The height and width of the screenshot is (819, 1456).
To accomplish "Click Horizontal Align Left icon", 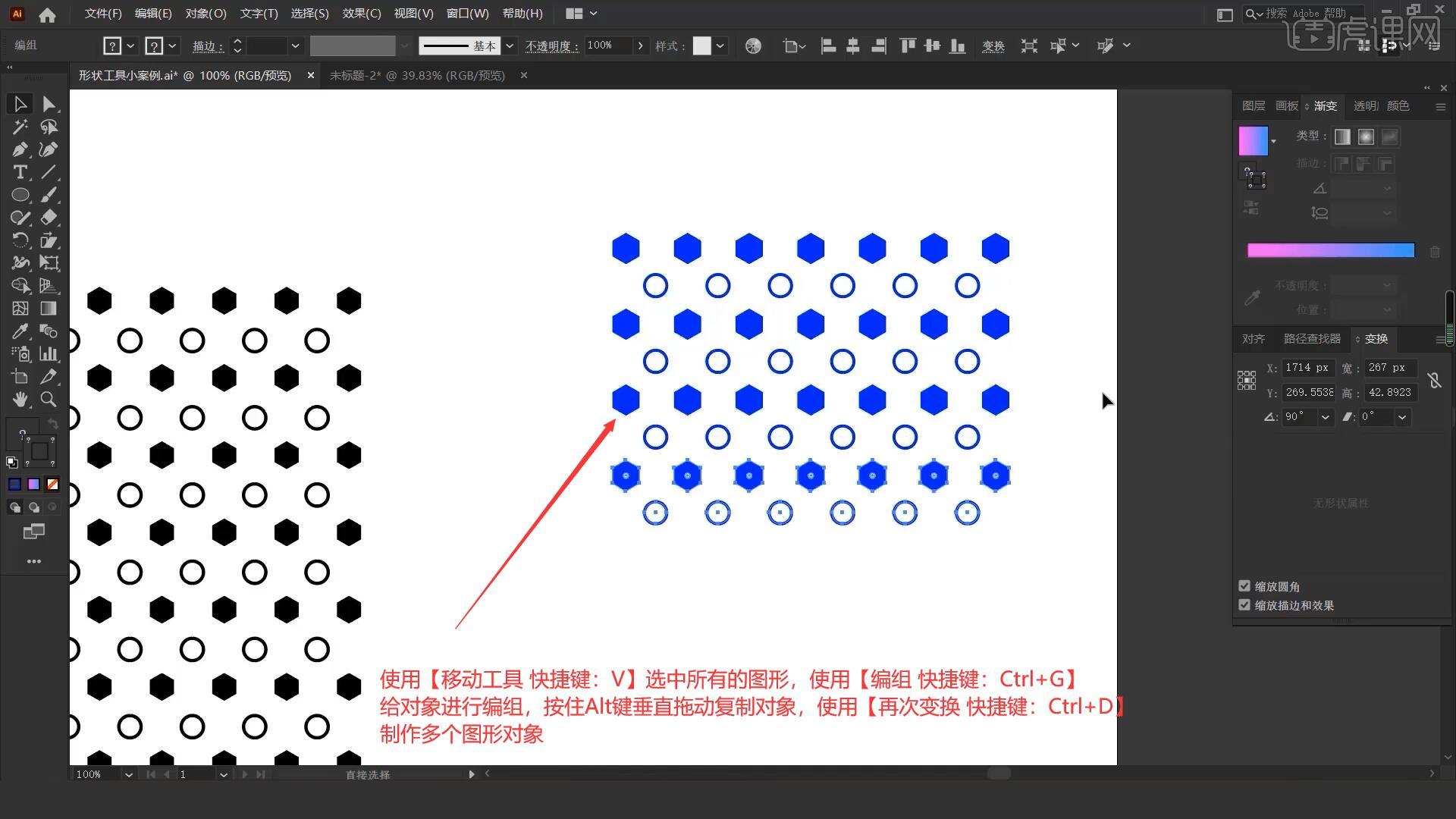I will [828, 46].
